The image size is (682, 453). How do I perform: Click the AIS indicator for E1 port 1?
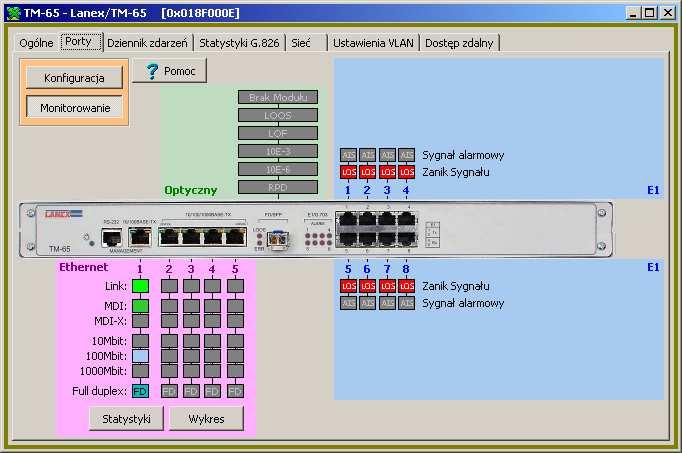pyautogui.click(x=348, y=155)
